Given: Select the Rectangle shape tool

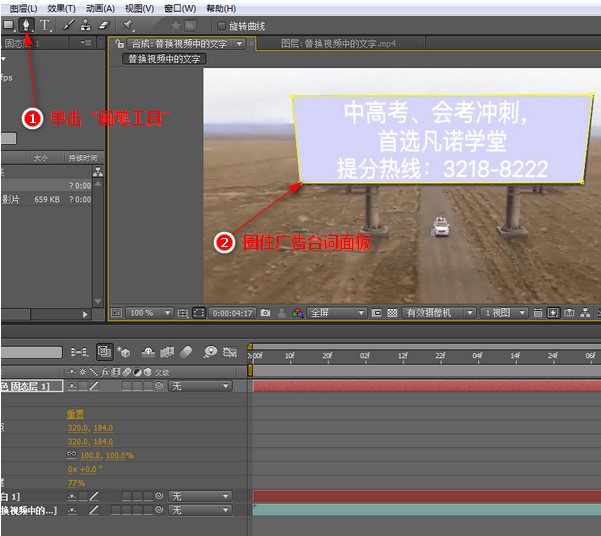Looking at the screenshot, I should click(x=8, y=25).
